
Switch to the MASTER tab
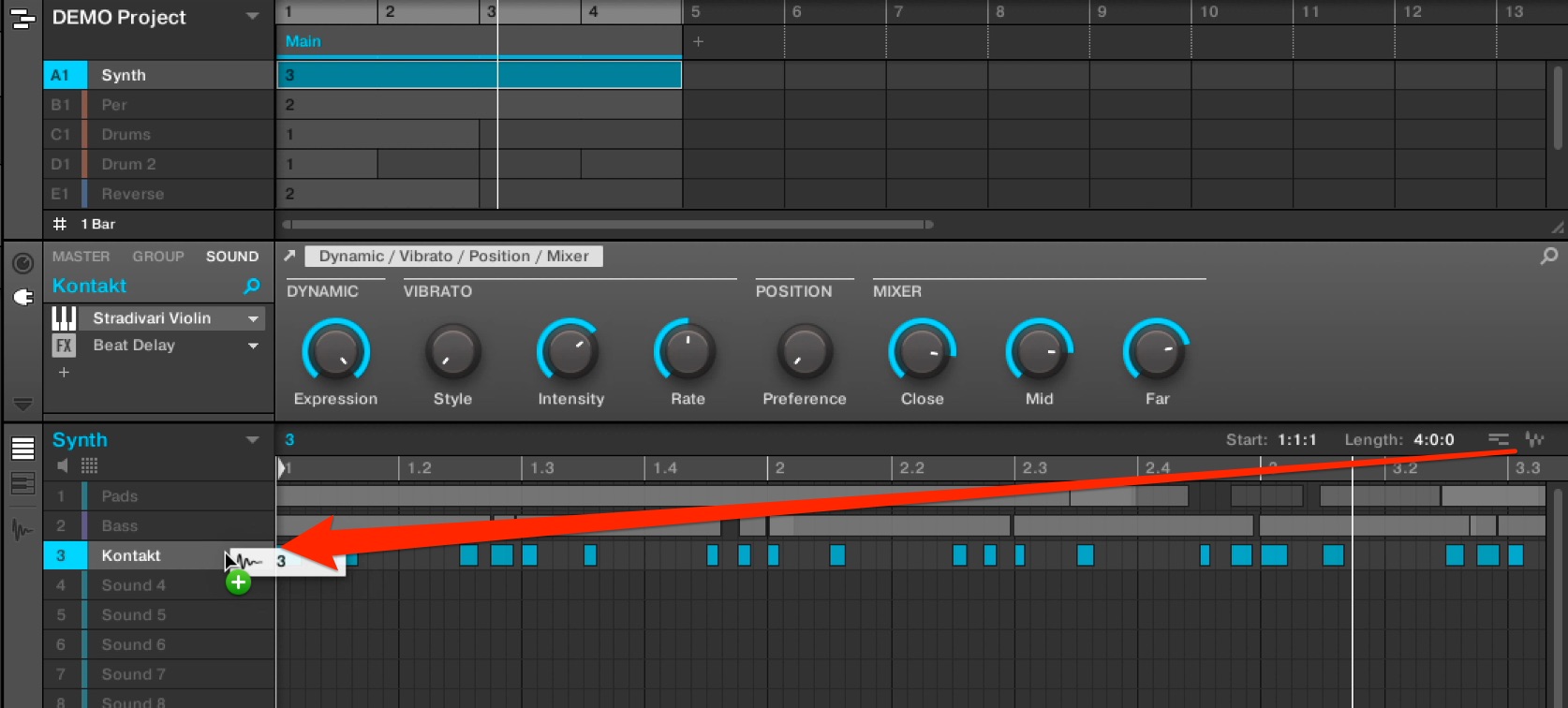point(81,256)
